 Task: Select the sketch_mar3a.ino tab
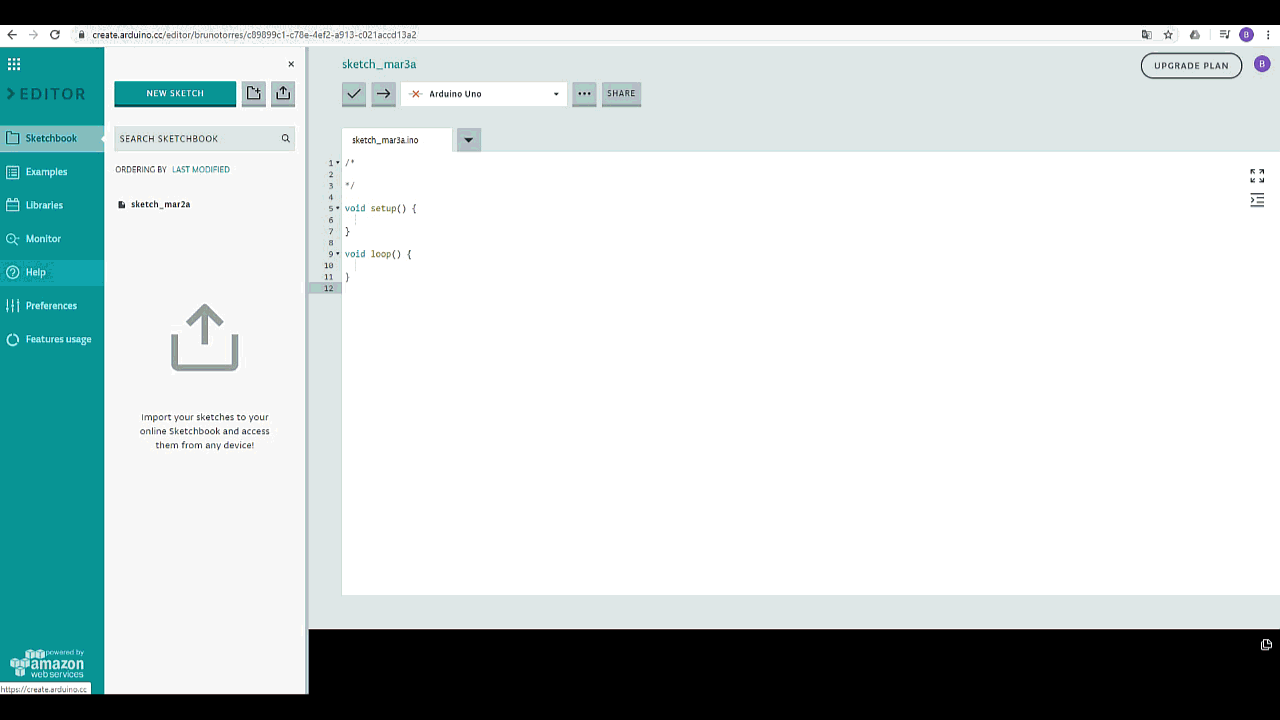coord(386,140)
